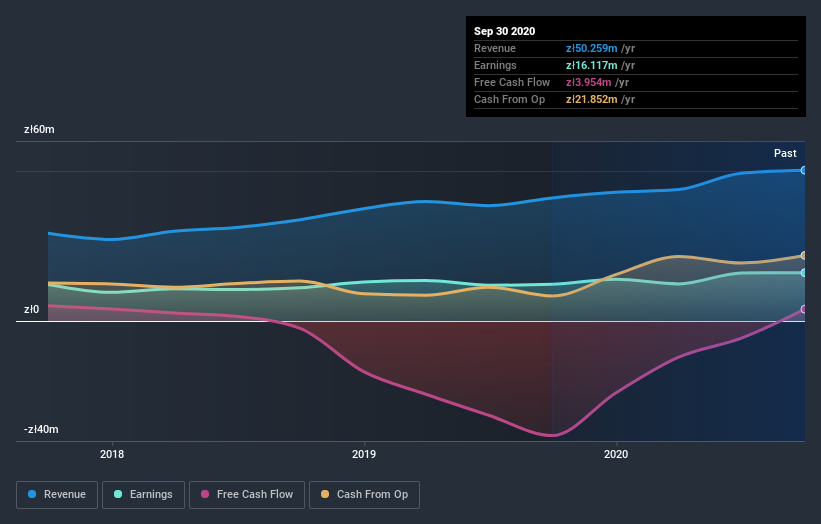Click the pink Free Cash Flow legend dot

click(x=205, y=494)
